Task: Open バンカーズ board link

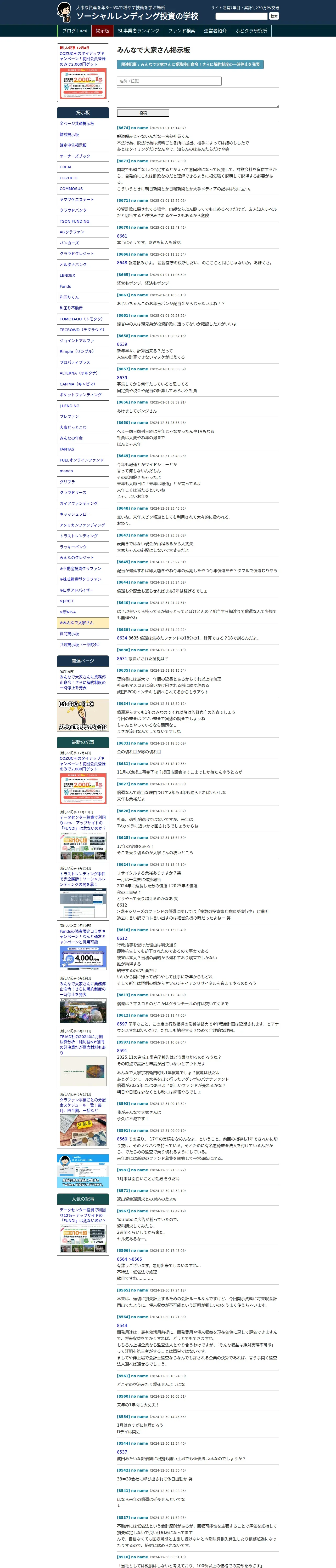Action: point(83,243)
